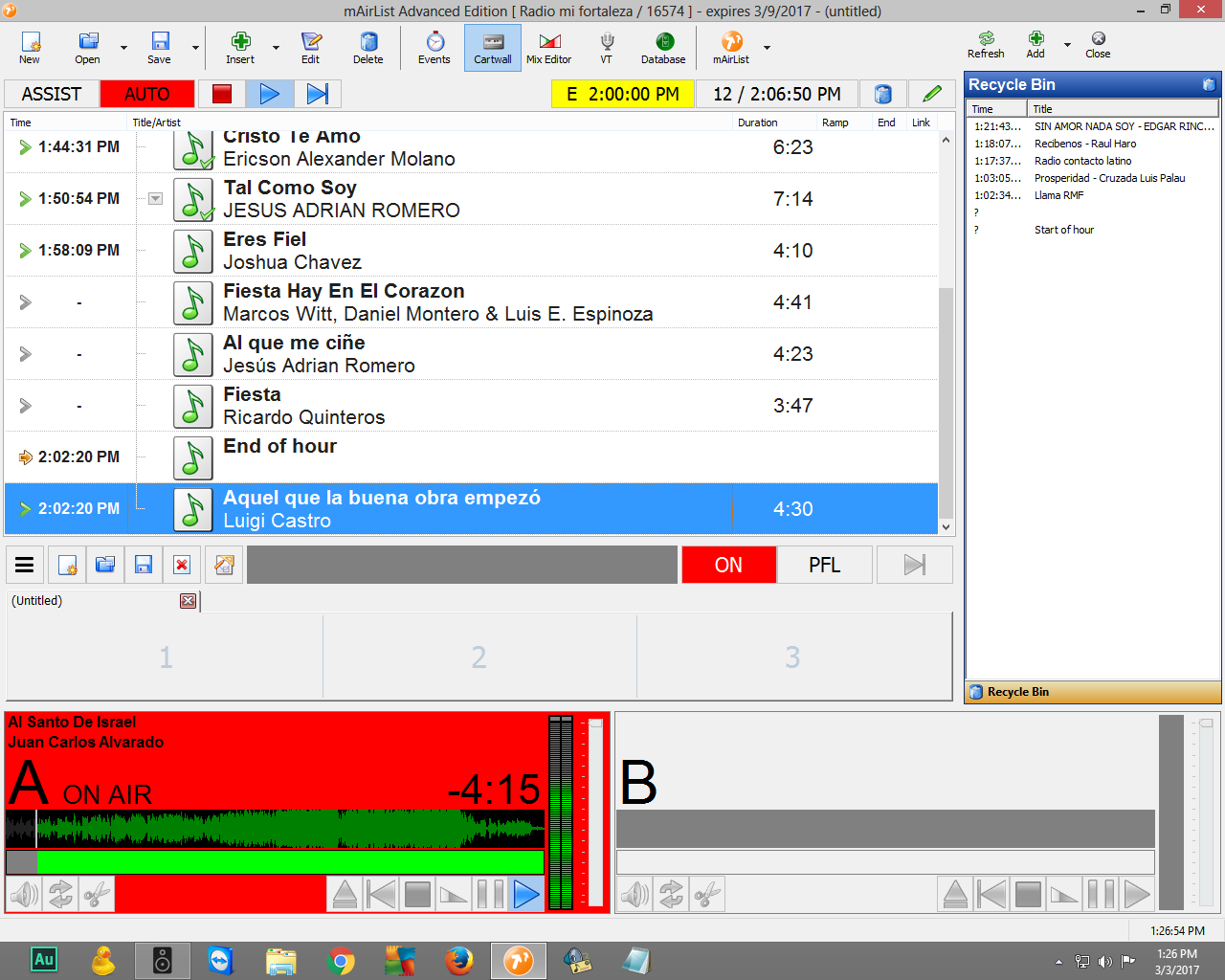Open cartwall file with folder icon
This screenshot has height=980, width=1225.
(105, 565)
